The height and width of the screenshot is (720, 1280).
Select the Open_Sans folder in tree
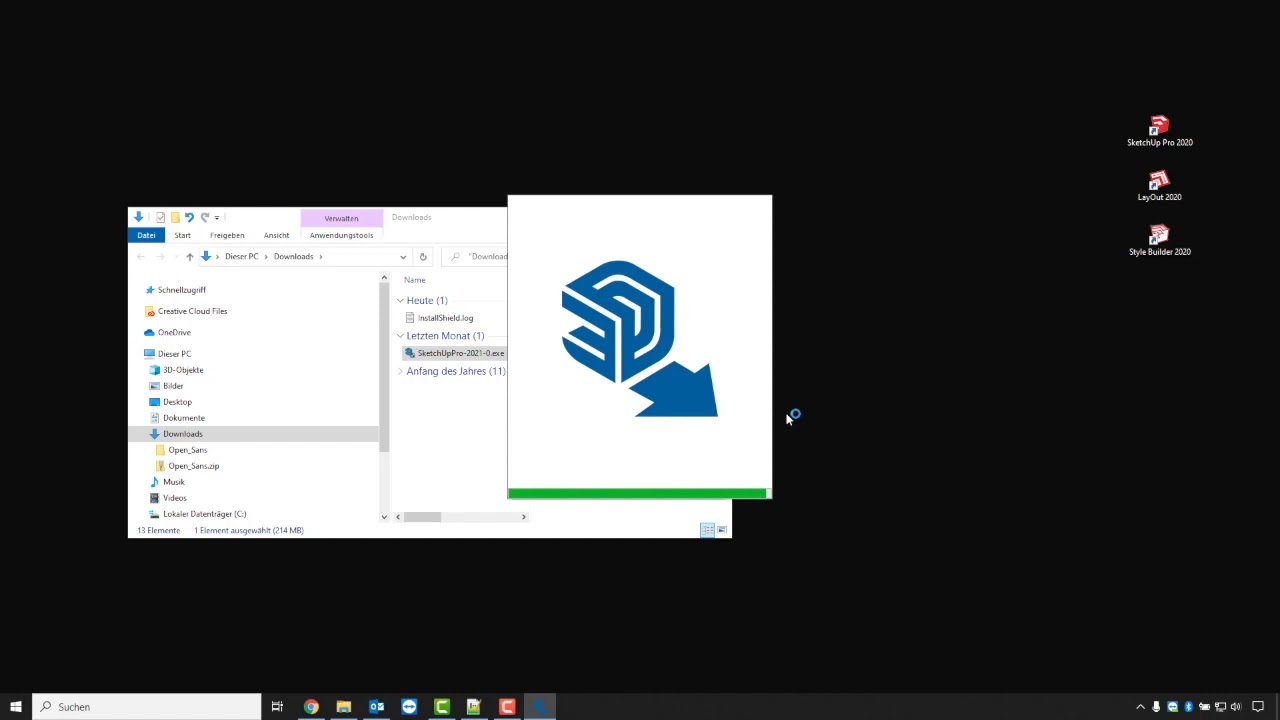(187, 450)
